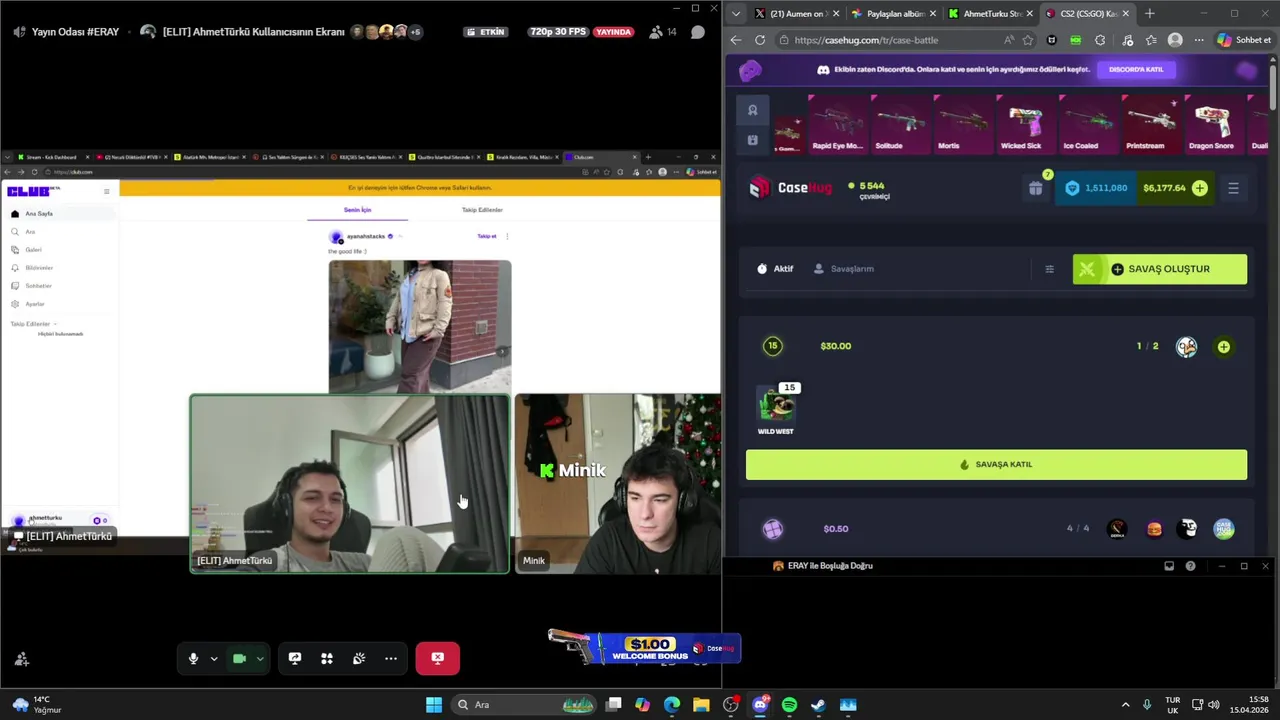The image size is (1280, 720).
Task: Click the top drops ribbon icon
Action: 753,110
